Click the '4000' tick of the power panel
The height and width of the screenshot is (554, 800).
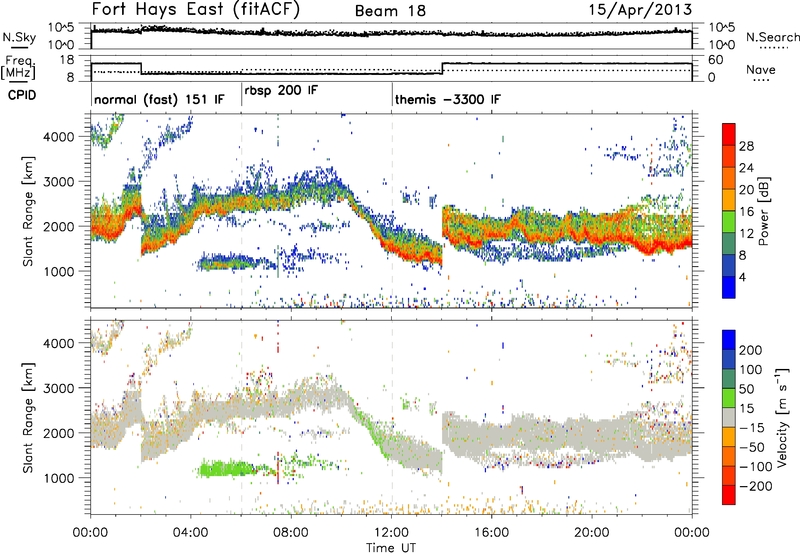(x=59, y=137)
